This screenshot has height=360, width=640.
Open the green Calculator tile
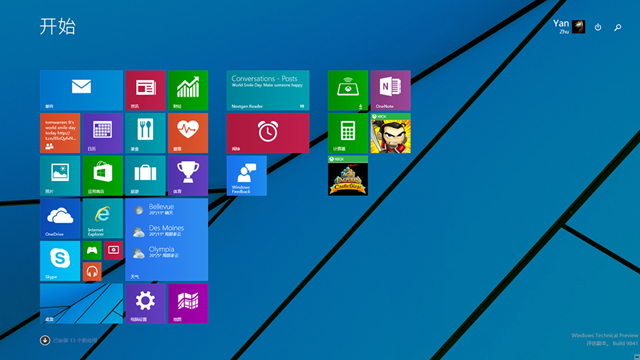tap(348, 133)
